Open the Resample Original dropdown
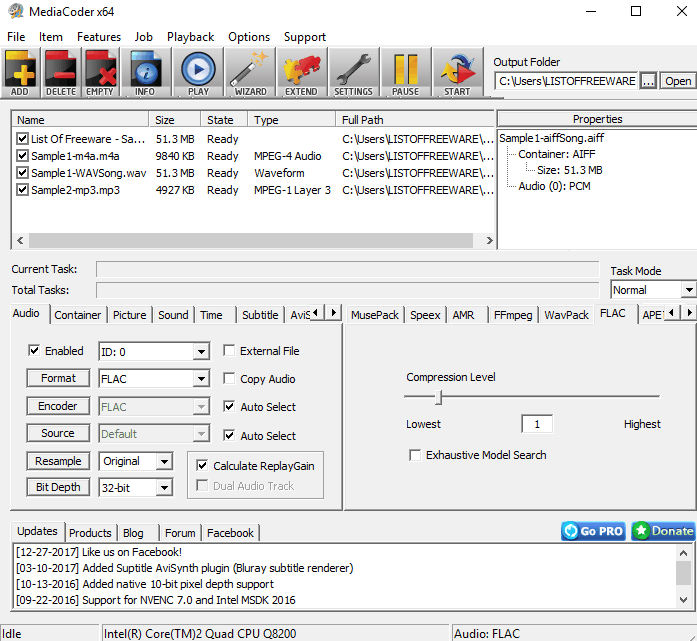 [164, 461]
